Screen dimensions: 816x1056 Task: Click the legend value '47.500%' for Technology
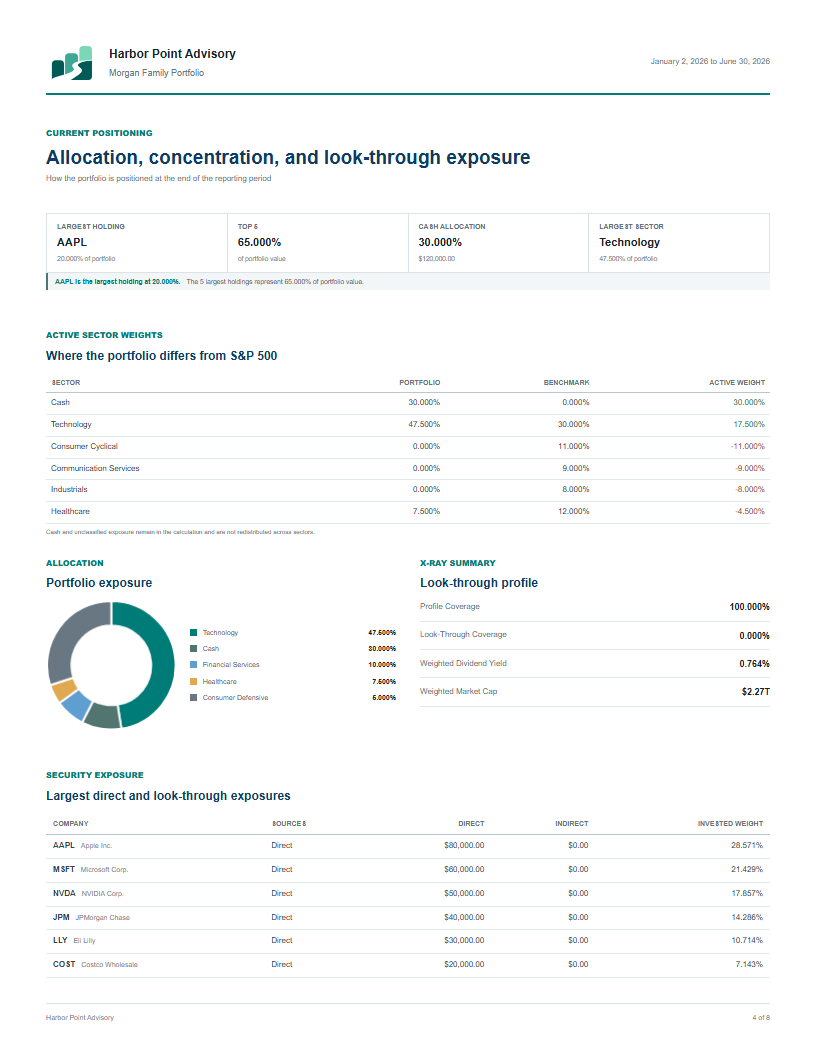click(x=382, y=632)
